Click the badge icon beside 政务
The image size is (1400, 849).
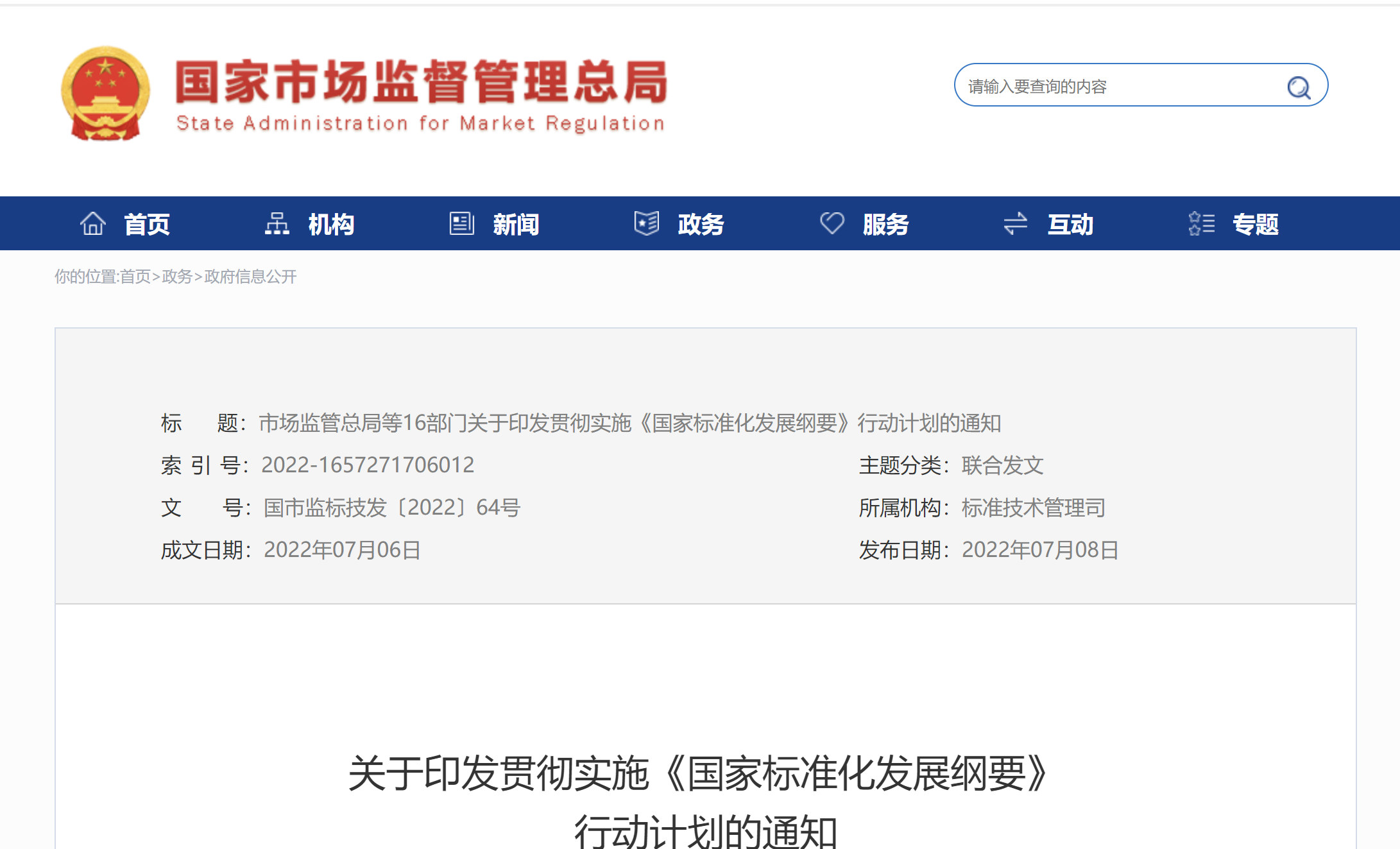pos(646,224)
